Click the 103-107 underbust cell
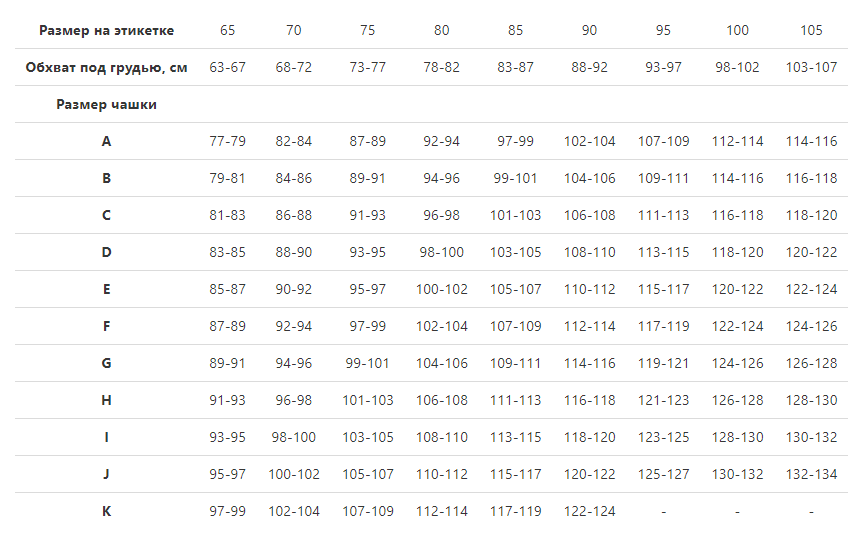Viewport: 860px width, 554px height. coord(811,67)
